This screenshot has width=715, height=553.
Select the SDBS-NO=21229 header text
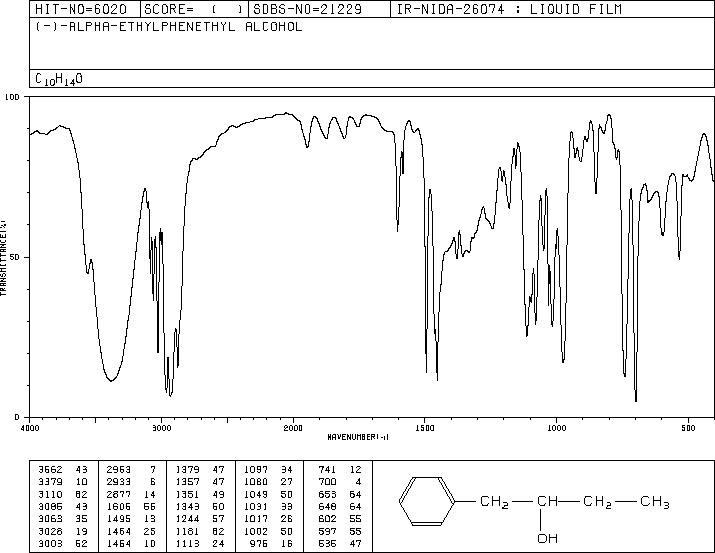pos(307,9)
